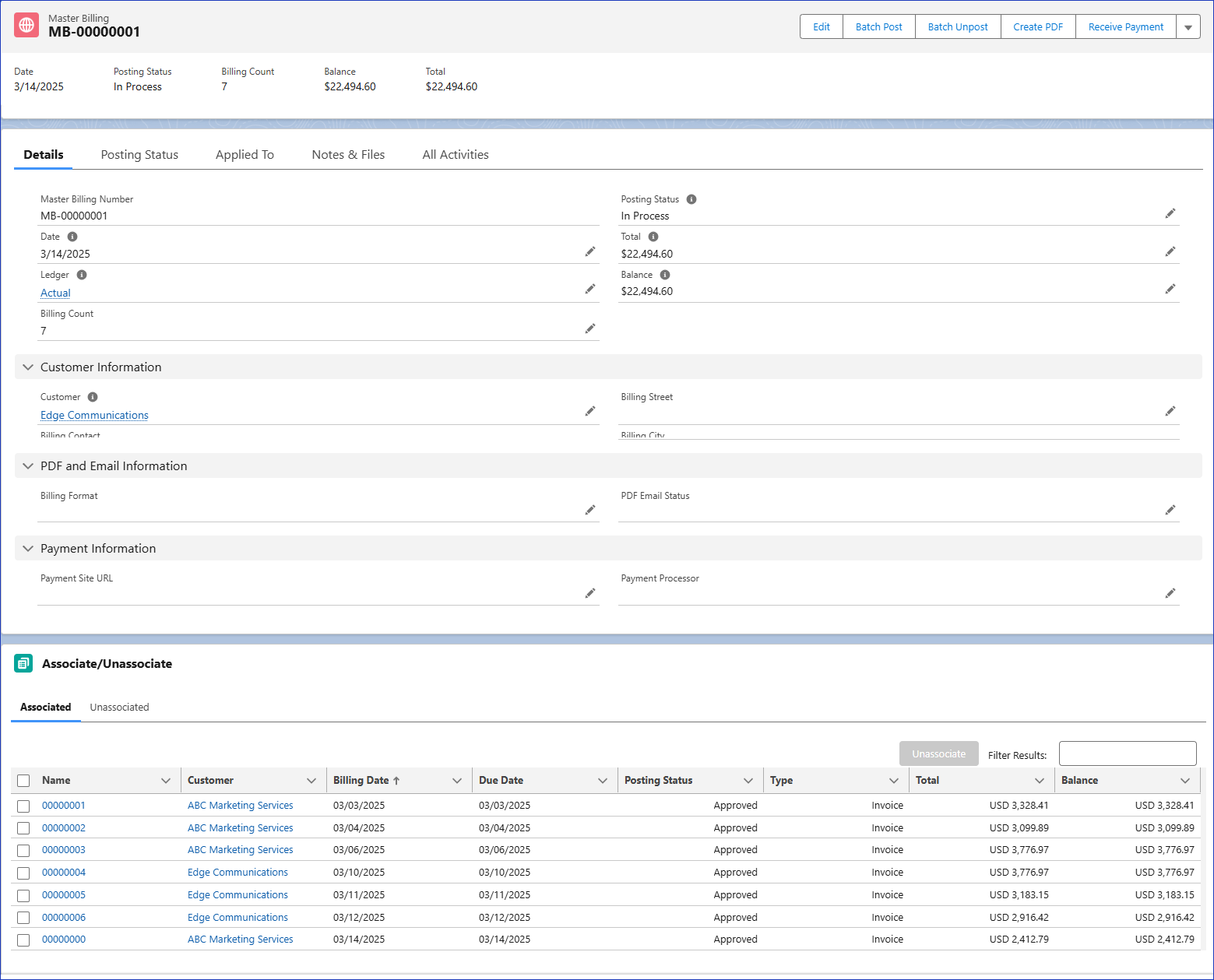Click the edit pencil beside Posting Status
The width and height of the screenshot is (1214, 980).
click(x=1170, y=213)
